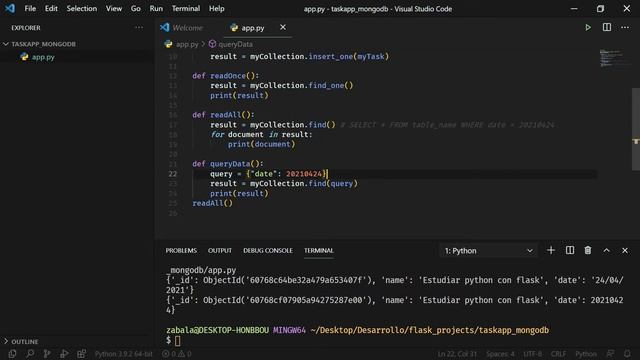
Task: Click the value 20210424 in query line
Action: tap(304, 174)
